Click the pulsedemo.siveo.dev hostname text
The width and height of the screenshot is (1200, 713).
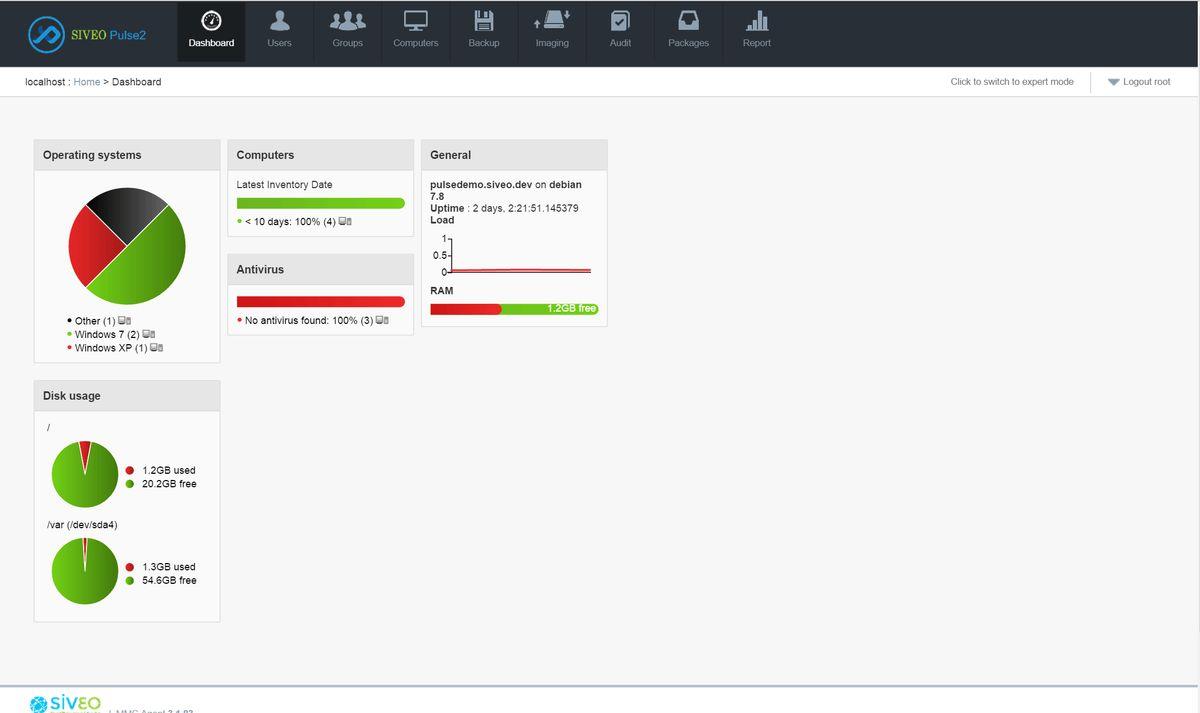pyautogui.click(x=481, y=185)
